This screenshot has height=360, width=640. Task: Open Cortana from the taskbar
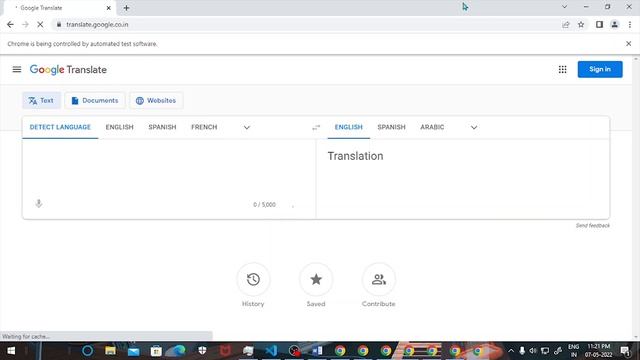click(87, 351)
